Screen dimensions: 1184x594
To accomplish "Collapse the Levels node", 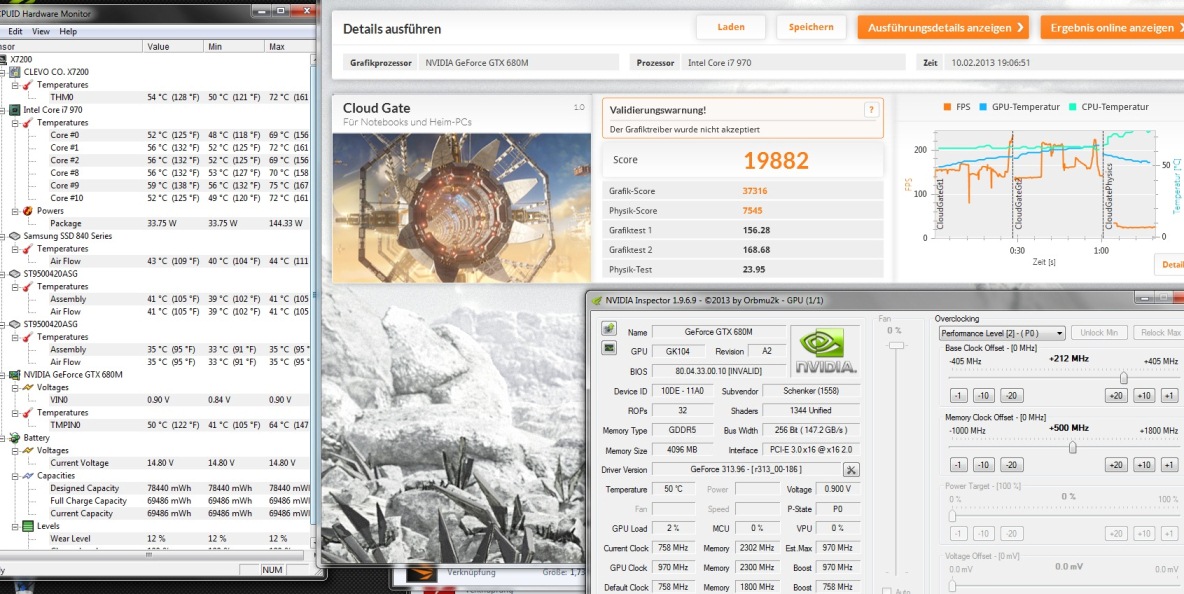I will 15,526.
